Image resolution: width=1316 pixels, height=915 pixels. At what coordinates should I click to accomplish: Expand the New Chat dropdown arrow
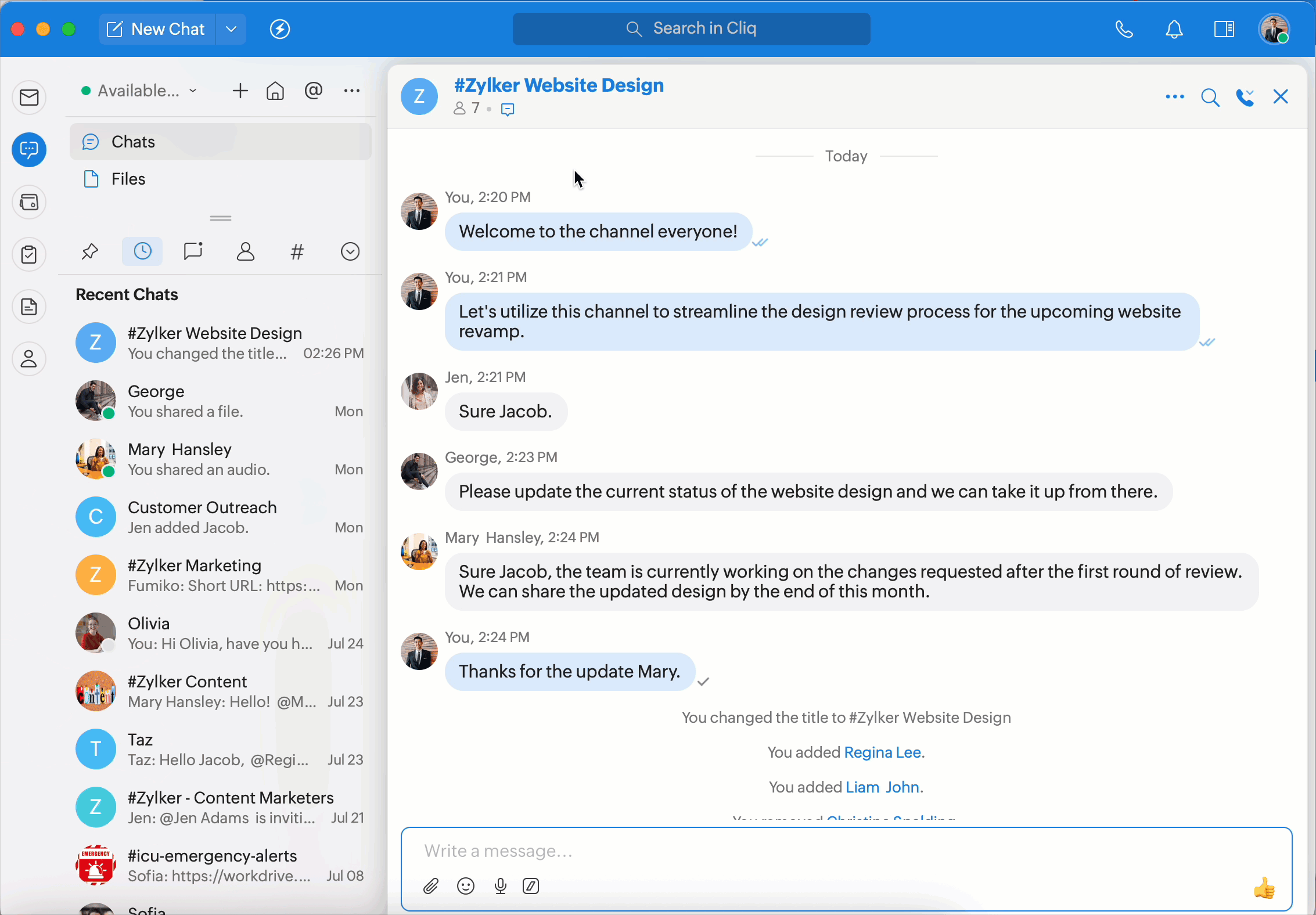[231, 29]
